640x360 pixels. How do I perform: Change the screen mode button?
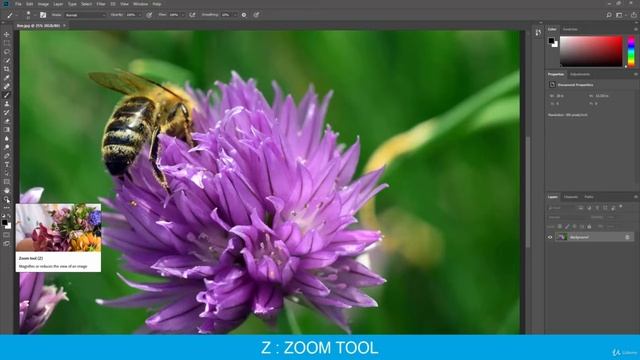pos(7,243)
